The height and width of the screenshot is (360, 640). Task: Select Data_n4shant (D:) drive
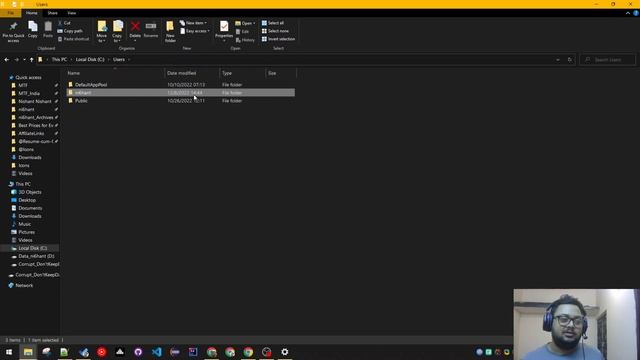(x=36, y=256)
